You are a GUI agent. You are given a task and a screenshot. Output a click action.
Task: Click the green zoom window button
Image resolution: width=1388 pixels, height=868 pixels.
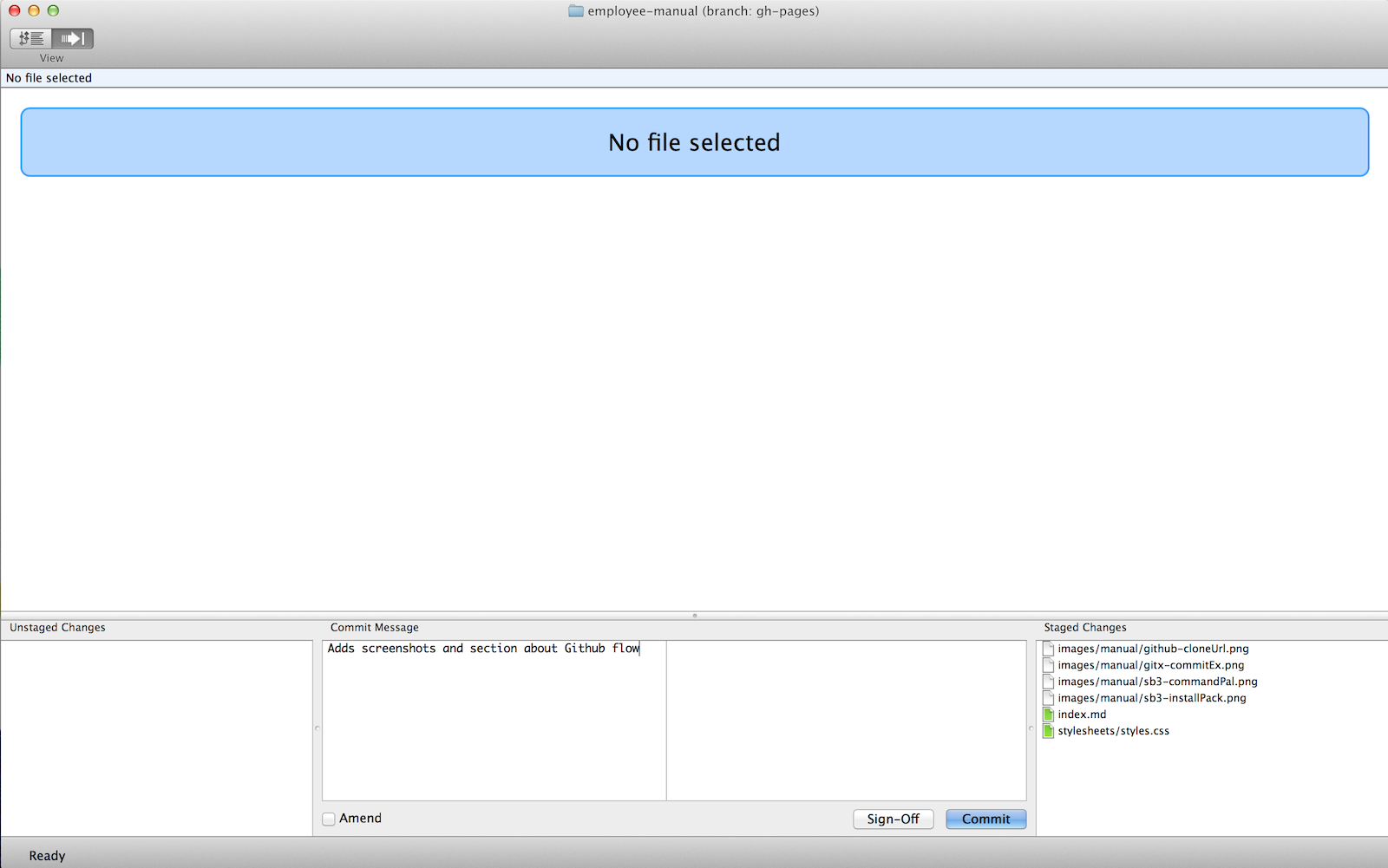(x=53, y=10)
